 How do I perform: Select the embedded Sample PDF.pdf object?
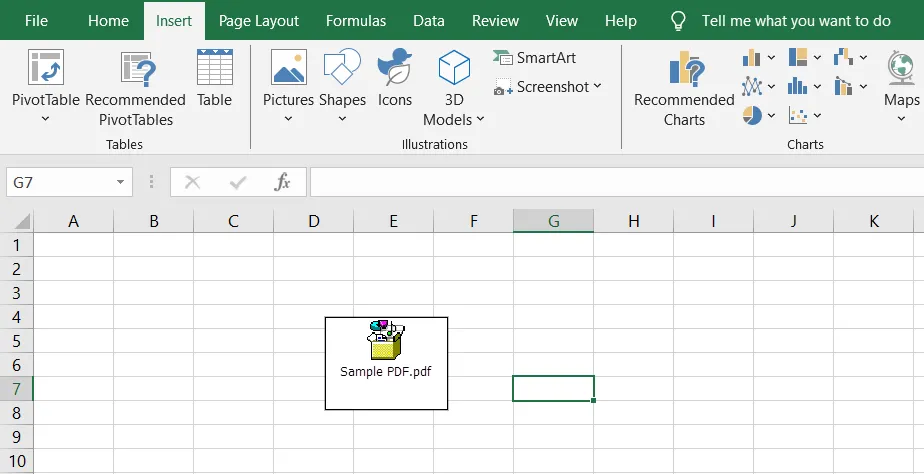(387, 363)
